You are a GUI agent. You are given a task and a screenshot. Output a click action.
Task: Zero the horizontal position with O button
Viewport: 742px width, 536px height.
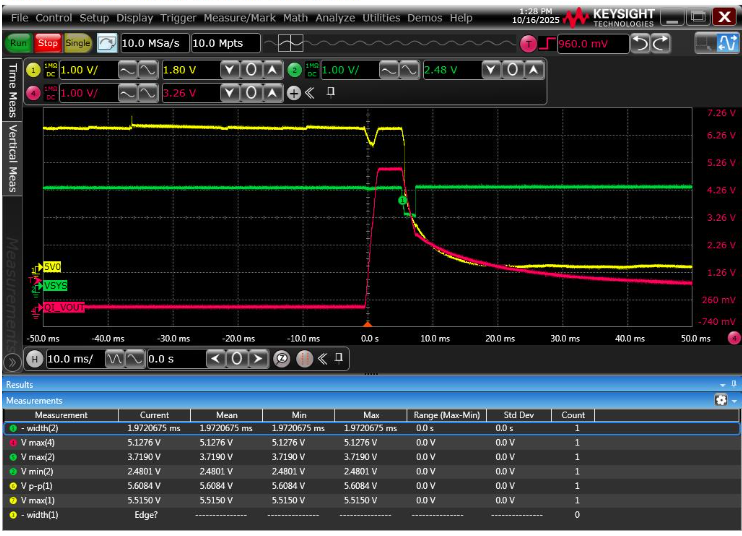237,359
